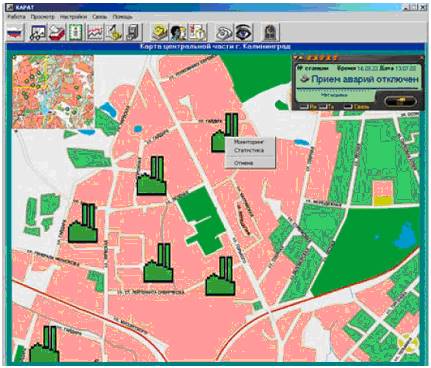Click the oval button in alarm panel
The height and width of the screenshot is (368, 431).
(400, 100)
